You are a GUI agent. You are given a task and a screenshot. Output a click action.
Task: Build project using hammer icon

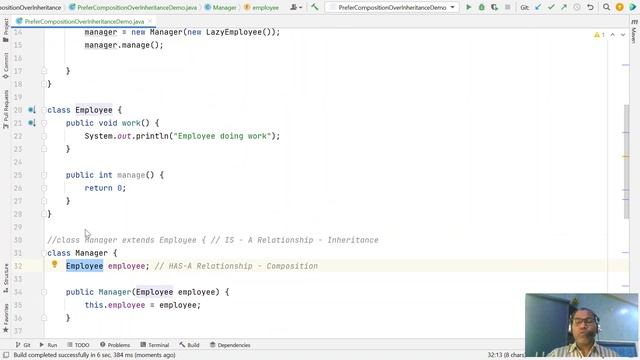pos(314,7)
